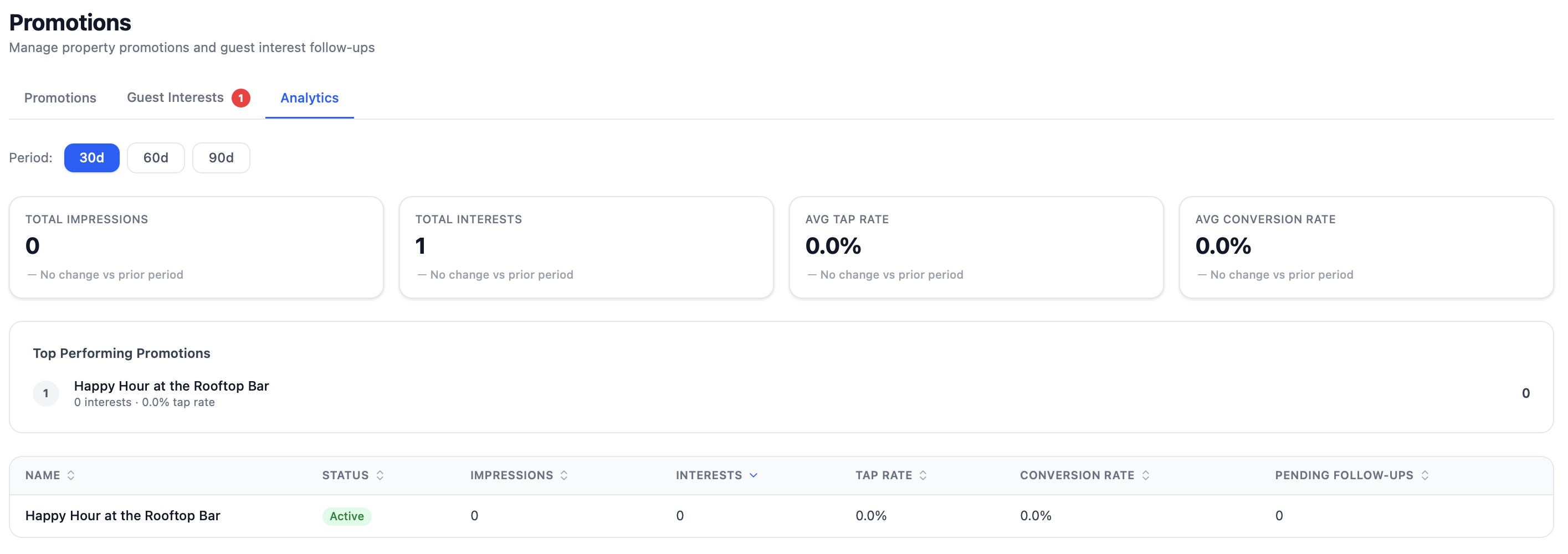Expand the NAME header chevron control
Screen dimensions: 1568x554
coord(71,475)
